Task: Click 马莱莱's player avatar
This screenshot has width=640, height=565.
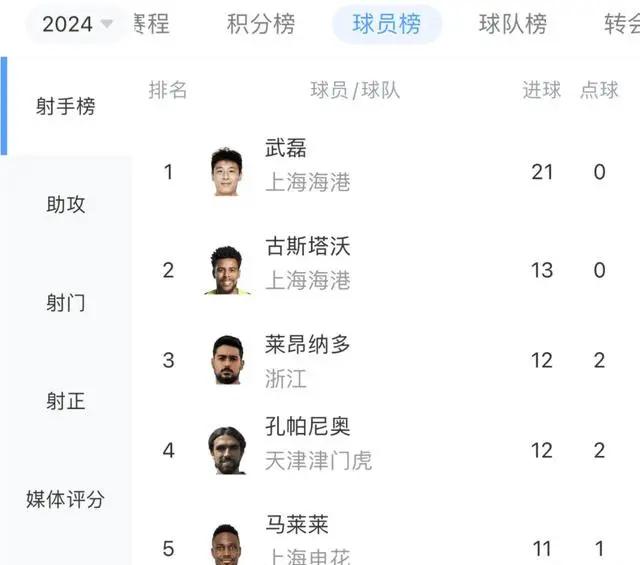Action: (x=227, y=544)
